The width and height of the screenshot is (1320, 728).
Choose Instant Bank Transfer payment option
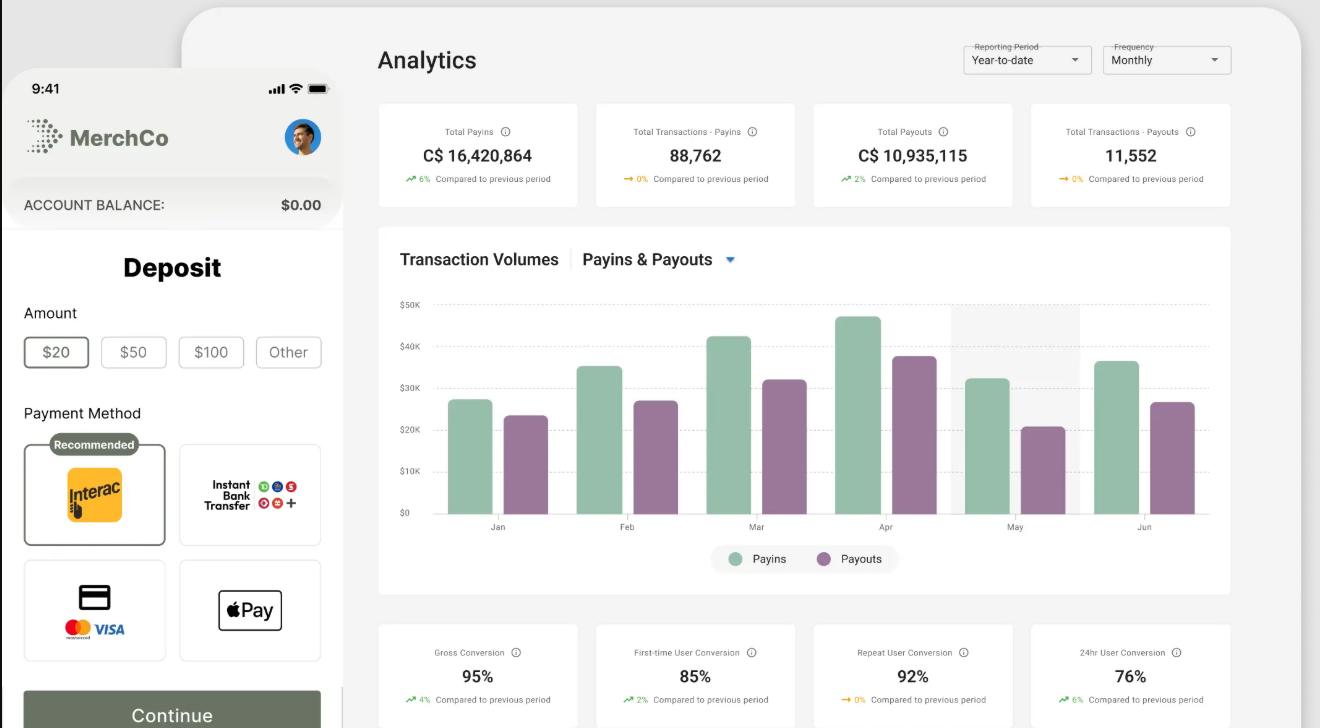coord(250,495)
